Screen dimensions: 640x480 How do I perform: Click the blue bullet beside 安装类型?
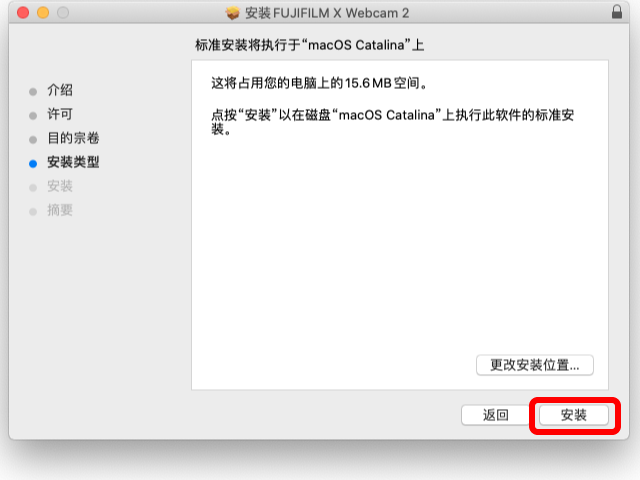pyautogui.click(x=33, y=164)
